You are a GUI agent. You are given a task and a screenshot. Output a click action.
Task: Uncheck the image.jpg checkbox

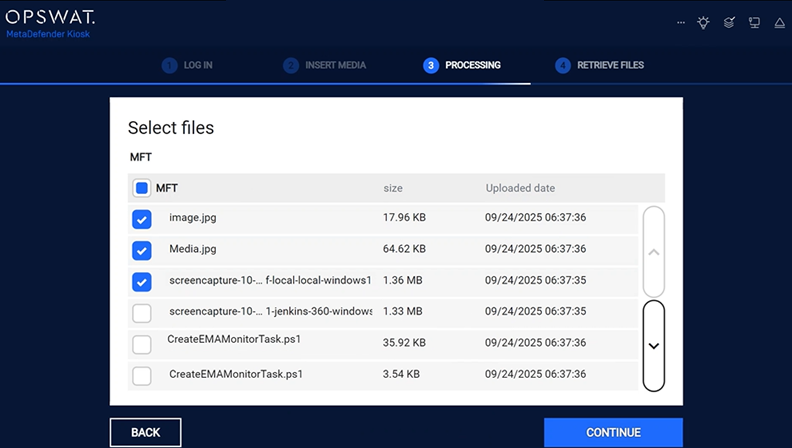tap(142, 219)
